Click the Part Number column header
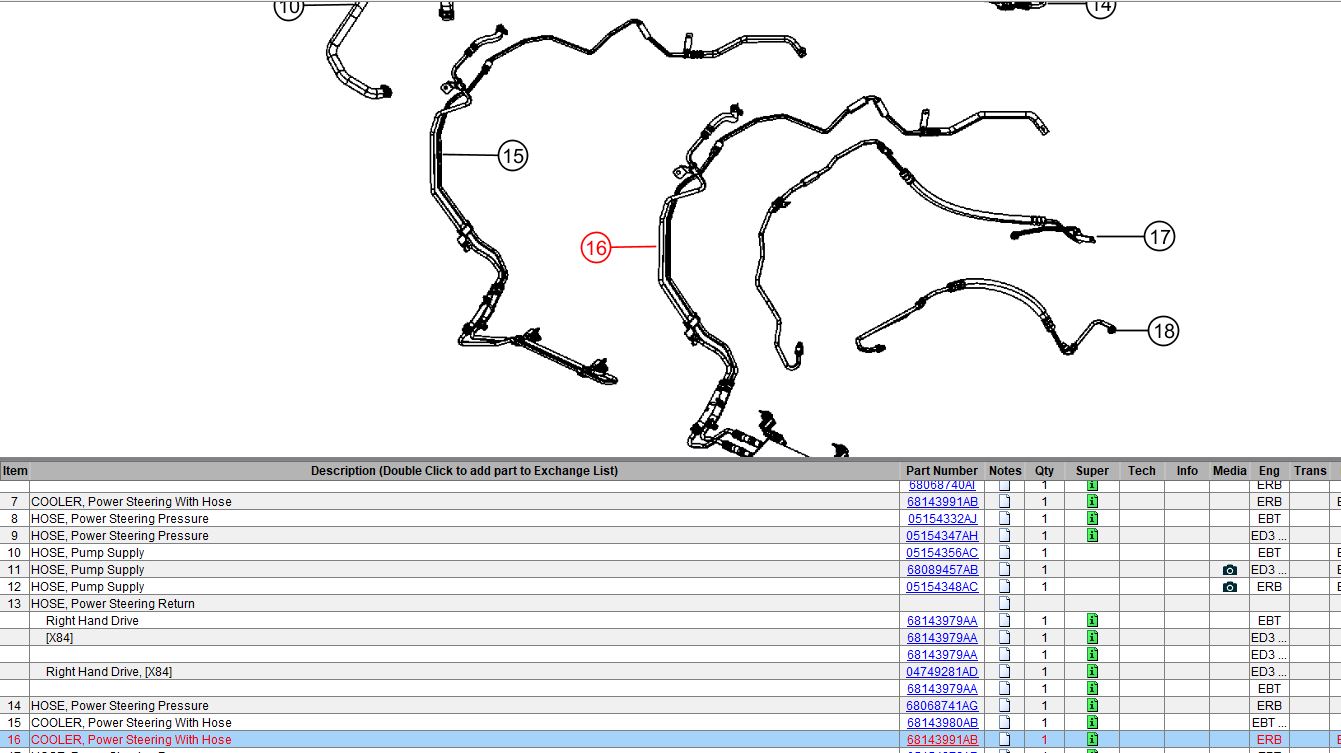The image size is (1341, 753). [x=942, y=471]
